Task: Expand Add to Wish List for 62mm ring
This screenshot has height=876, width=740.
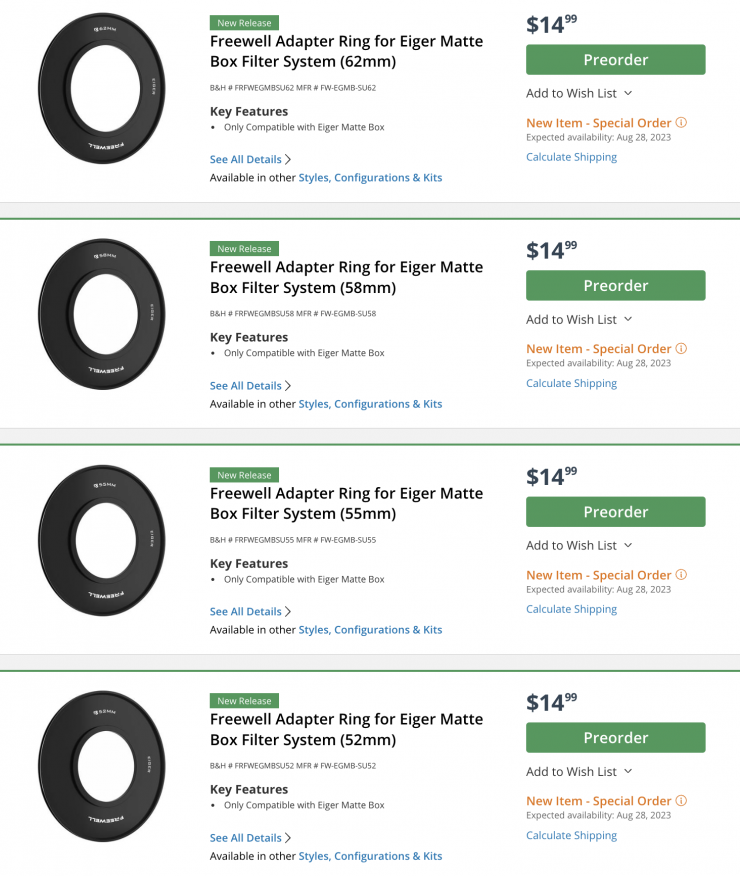Action: 579,93
